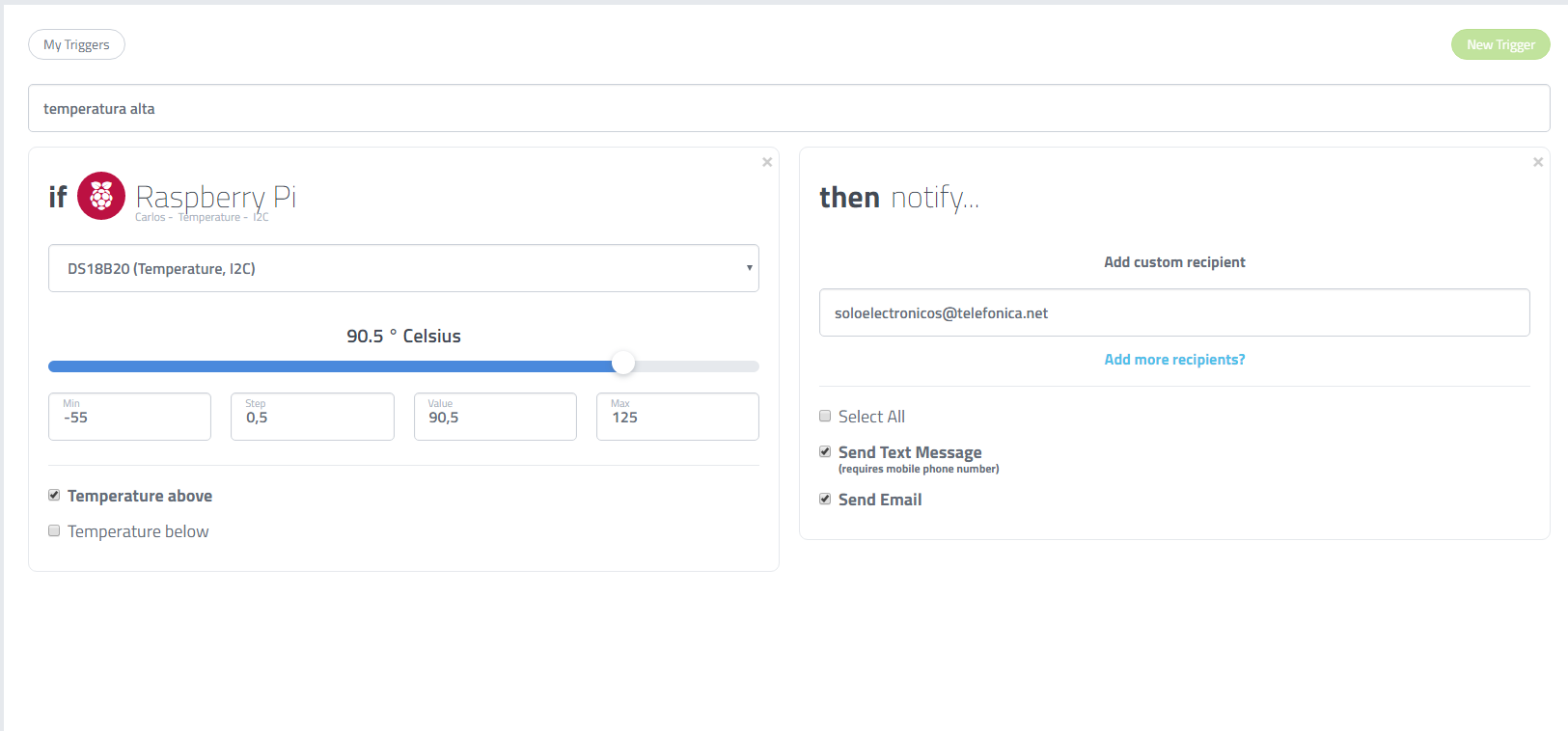Toggle the Send Text Message checkbox
The height and width of the screenshot is (731, 1568).
tap(825, 451)
